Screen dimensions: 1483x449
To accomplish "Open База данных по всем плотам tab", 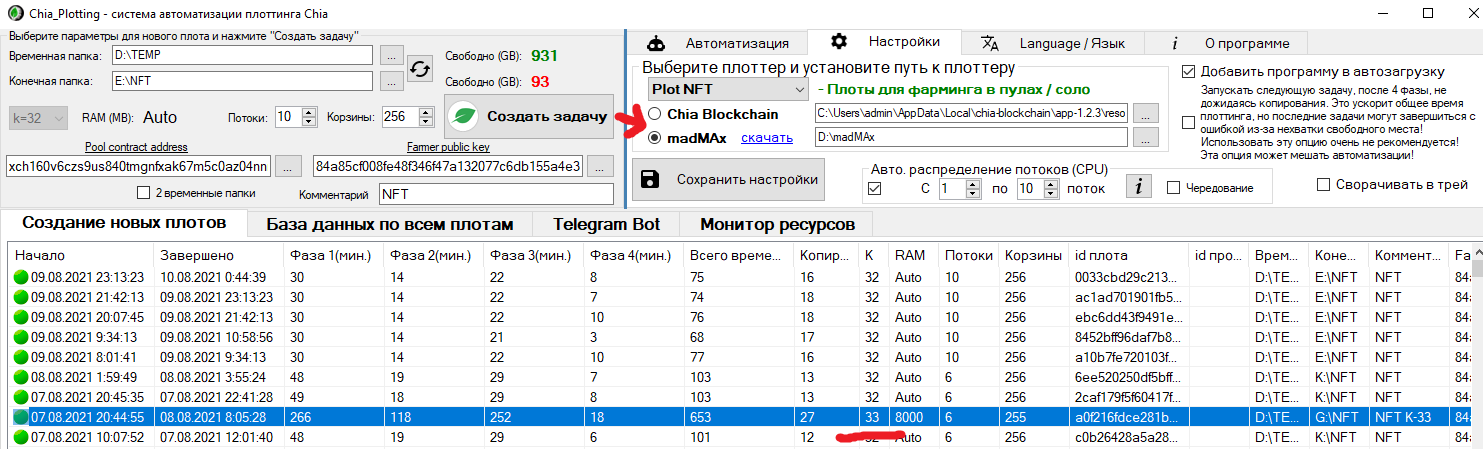I will (390, 224).
